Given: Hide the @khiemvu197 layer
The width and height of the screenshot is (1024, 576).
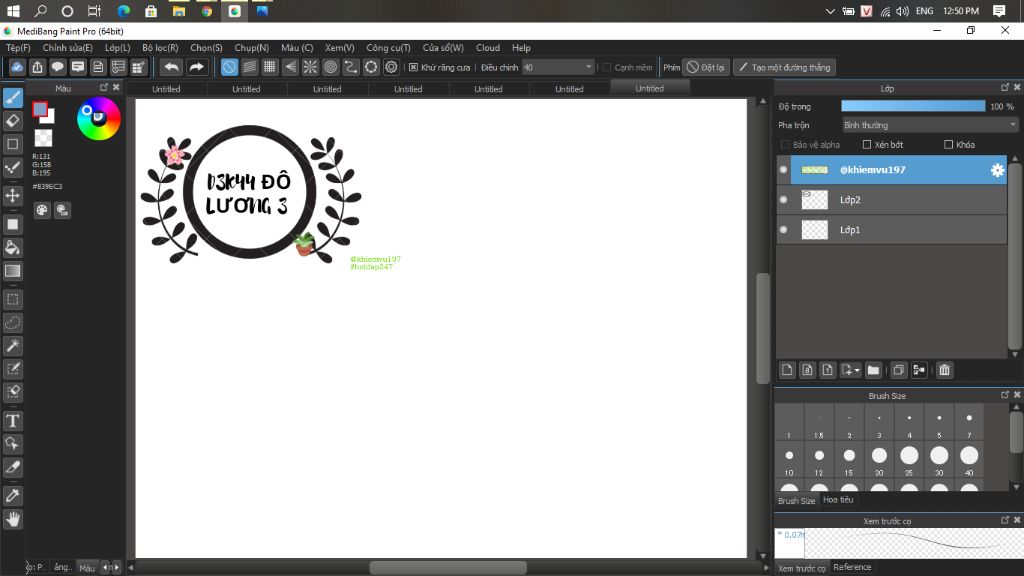Looking at the screenshot, I should (x=784, y=170).
